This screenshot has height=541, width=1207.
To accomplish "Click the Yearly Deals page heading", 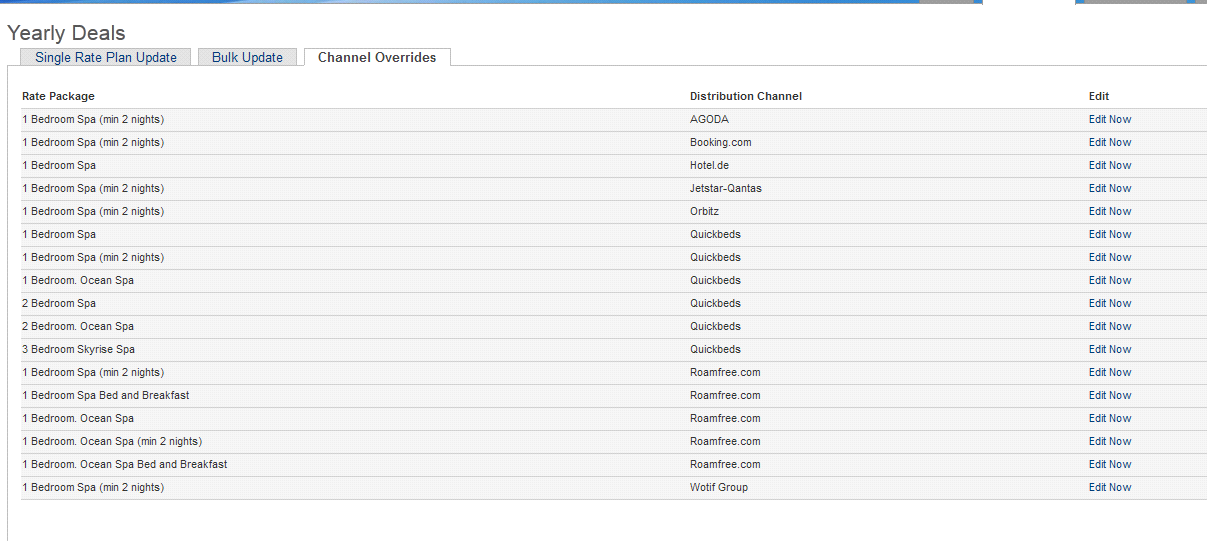I will point(66,34).
